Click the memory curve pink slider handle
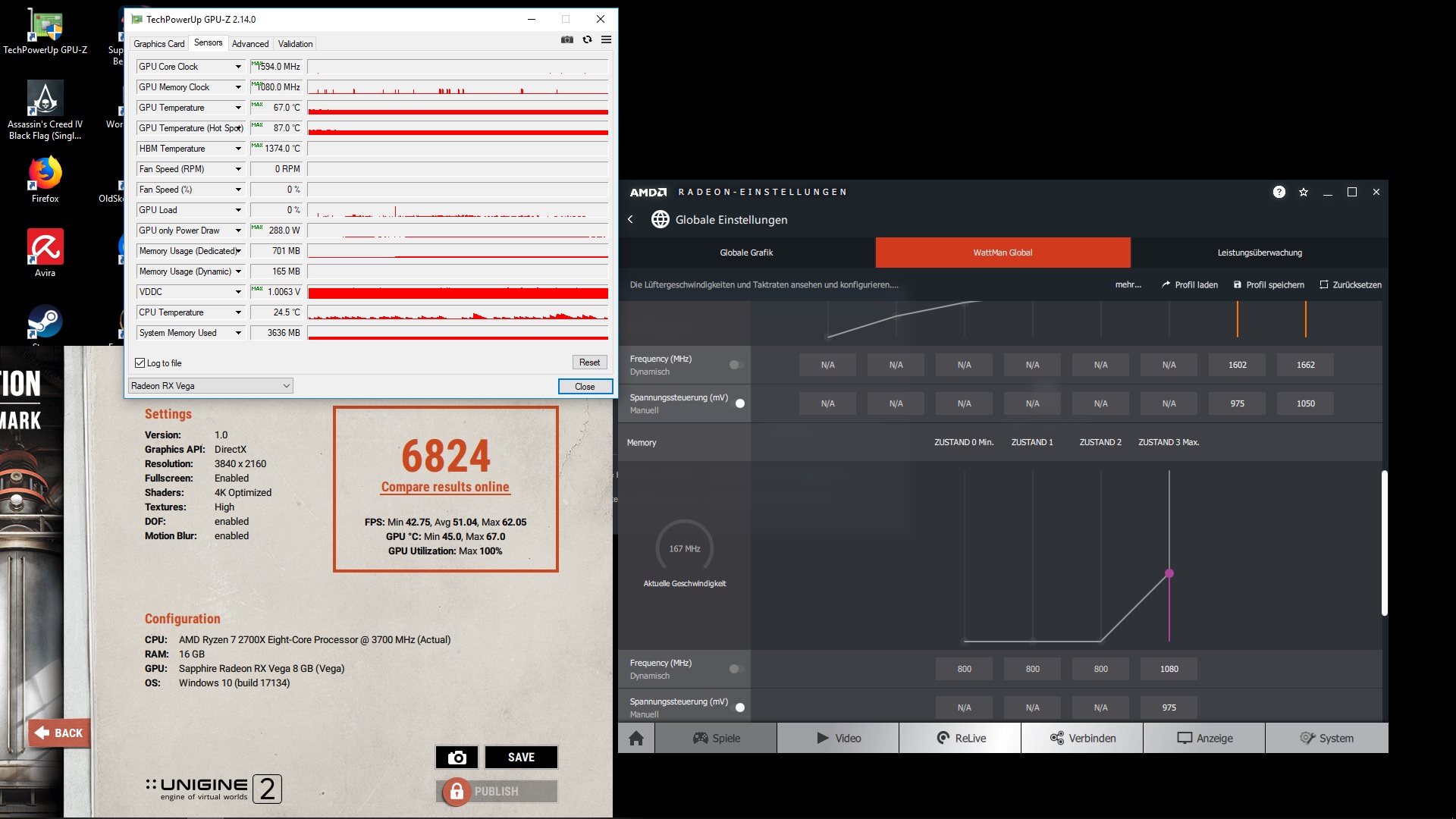 [1169, 573]
